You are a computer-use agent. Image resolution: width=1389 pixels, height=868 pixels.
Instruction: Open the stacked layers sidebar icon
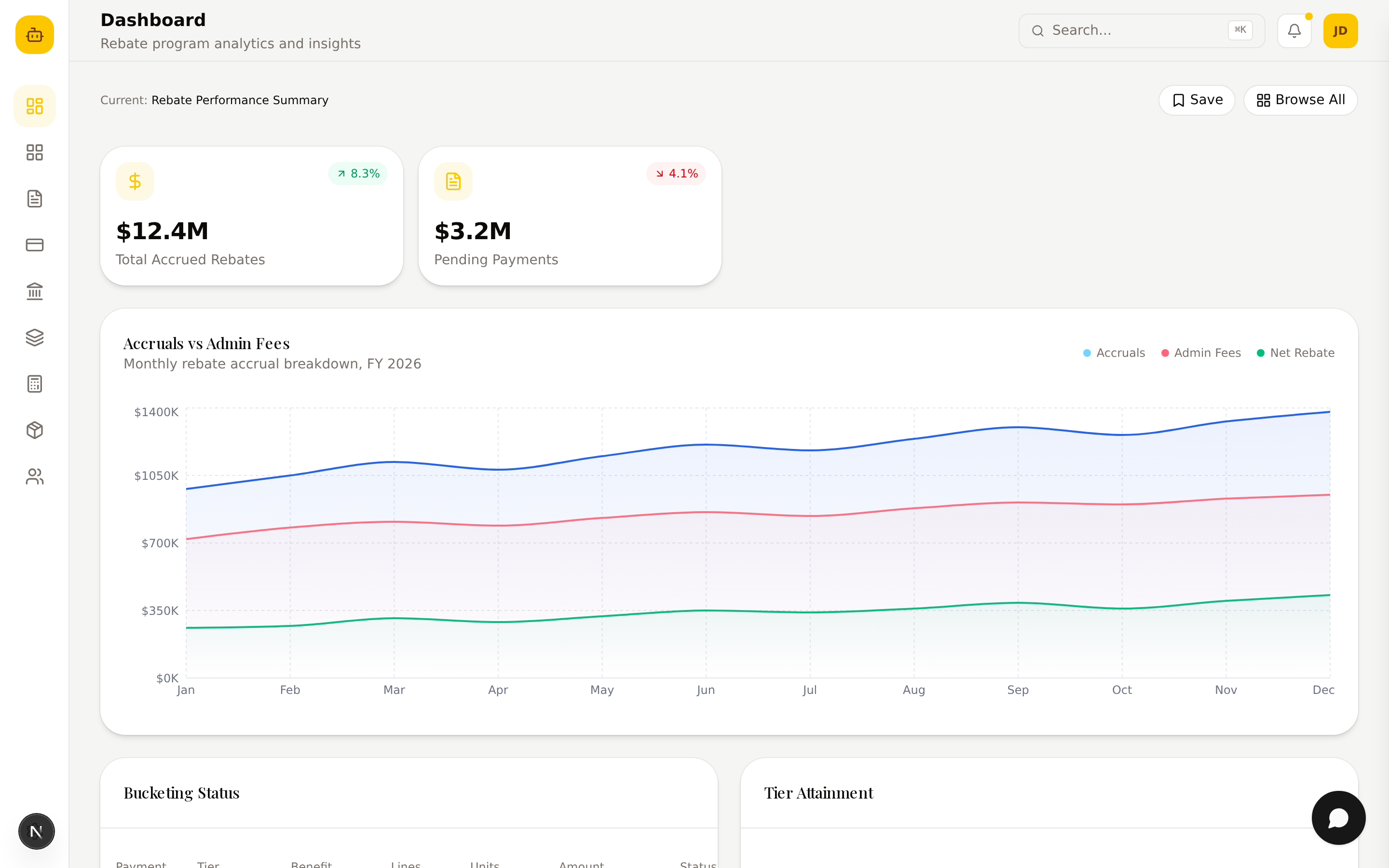coord(34,338)
